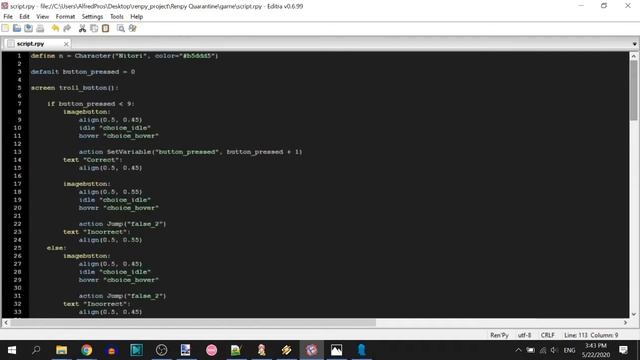Click 'define n = Character' code on line 1
This screenshot has height=360, width=640.
(x=124, y=56)
